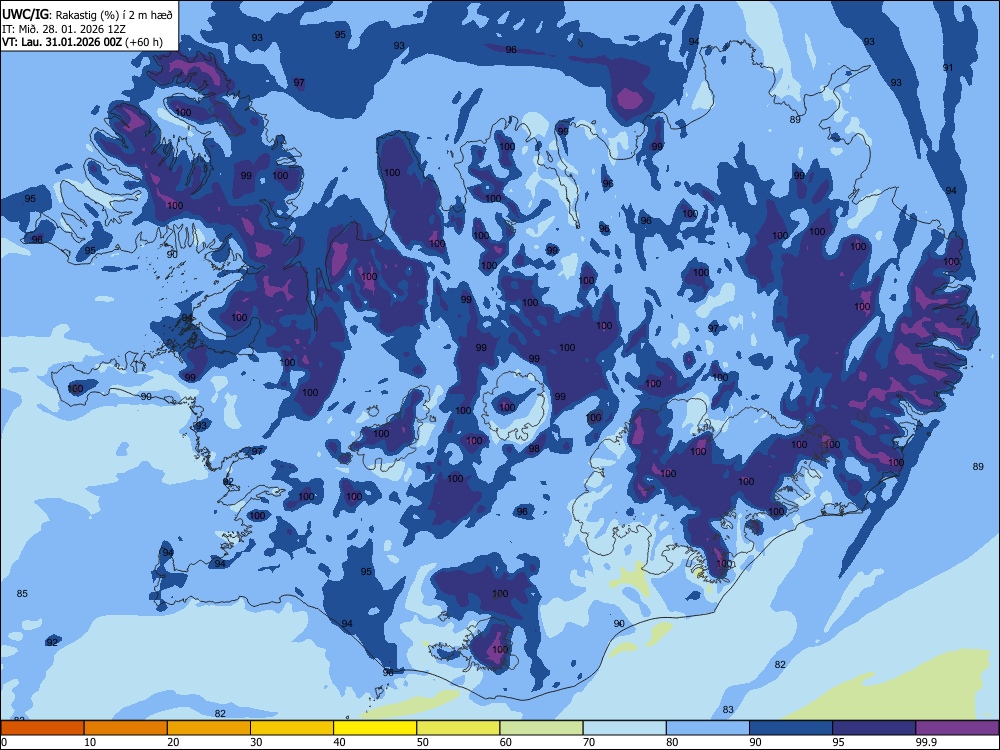Click the dark orange 0–10 legend swatch
The width and height of the screenshot is (1000, 750).
pyautogui.click(x=42, y=728)
